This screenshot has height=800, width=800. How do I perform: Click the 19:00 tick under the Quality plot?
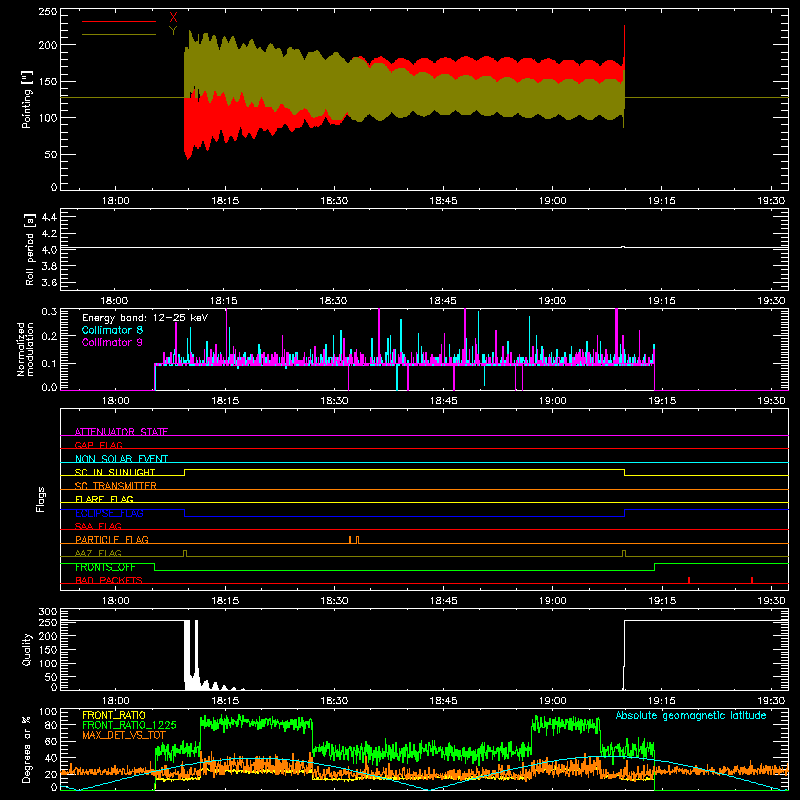coord(553,701)
